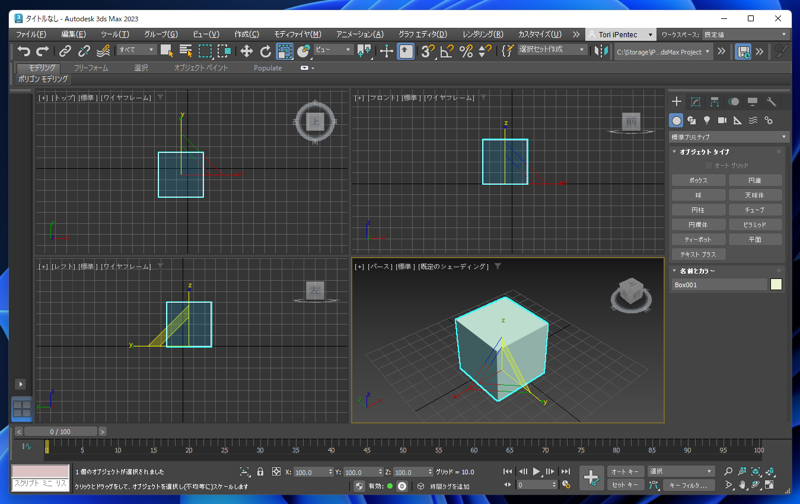Toggle the オート キー auto key mode

[x=625, y=472]
